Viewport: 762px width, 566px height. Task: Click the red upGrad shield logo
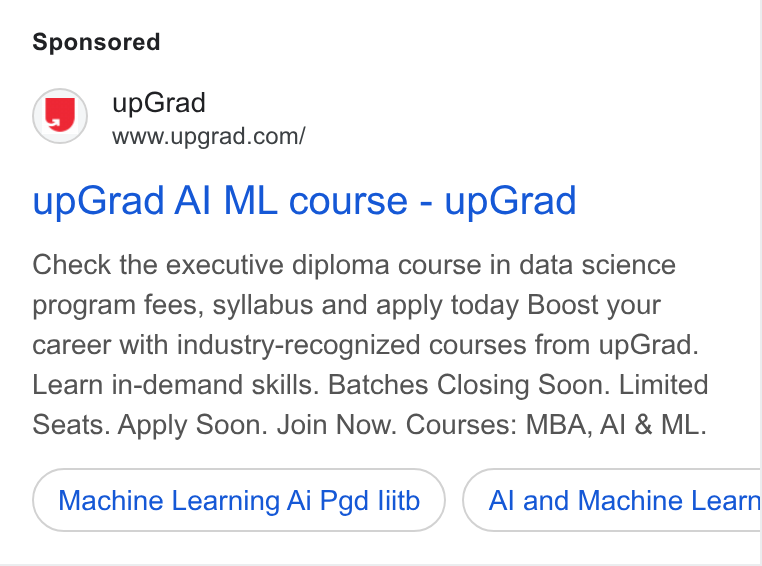pos(60,116)
